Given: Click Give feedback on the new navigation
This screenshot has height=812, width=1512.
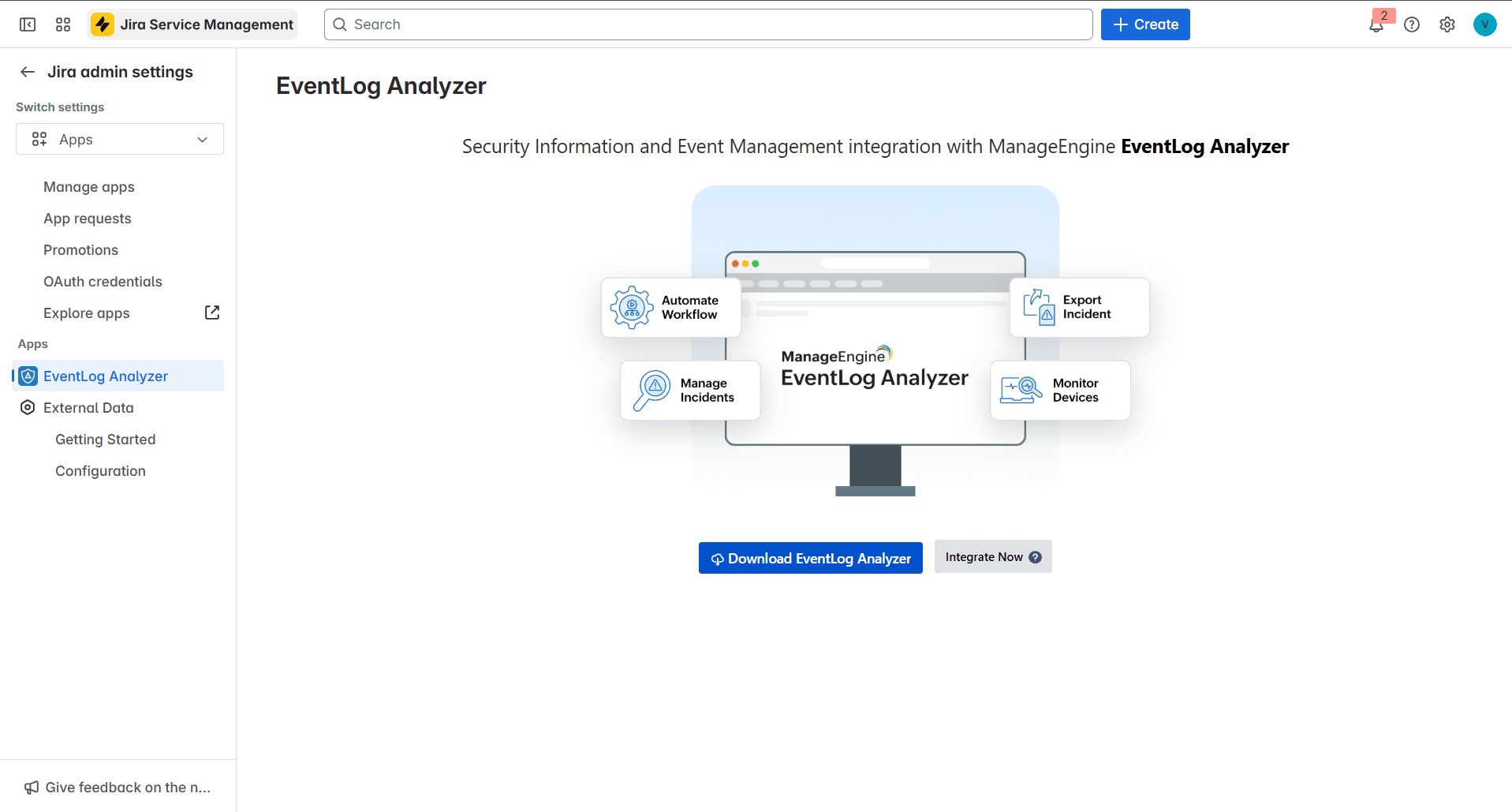Looking at the screenshot, I should (x=118, y=788).
